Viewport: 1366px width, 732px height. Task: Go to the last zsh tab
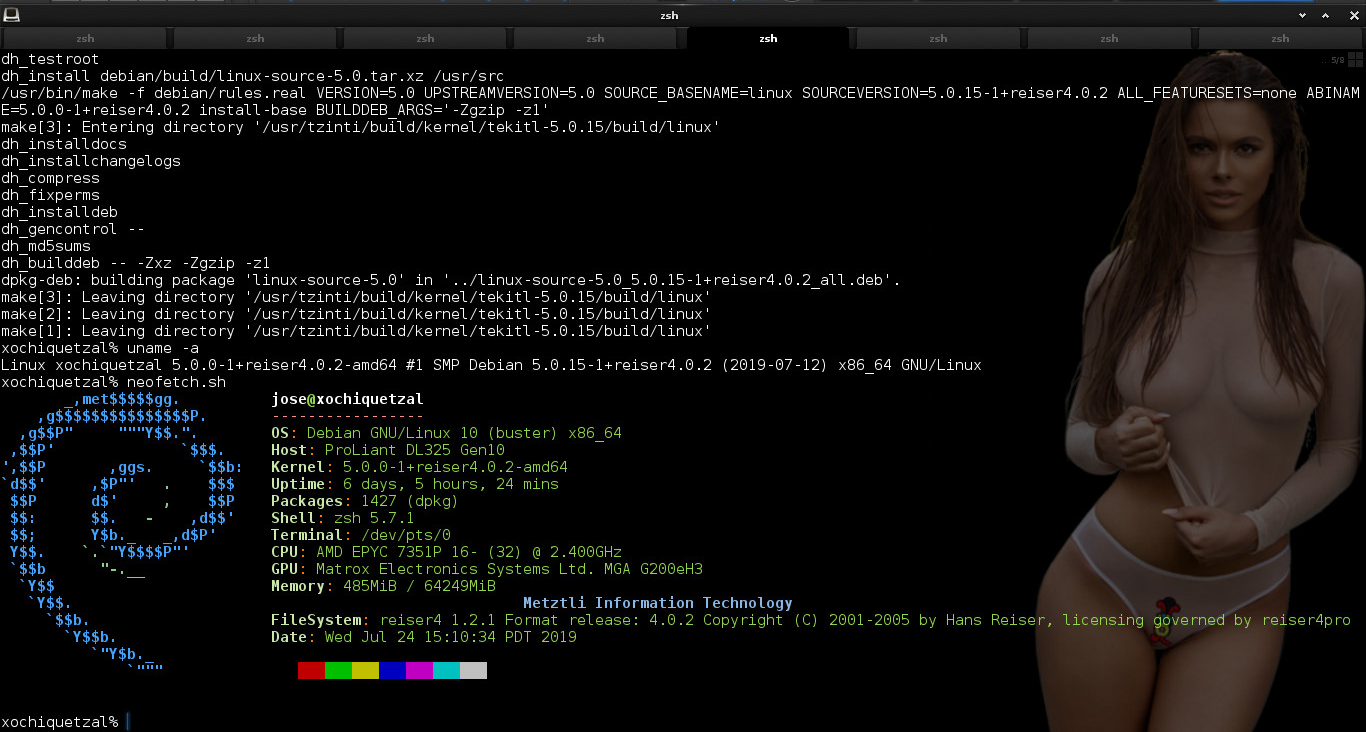coord(1280,39)
